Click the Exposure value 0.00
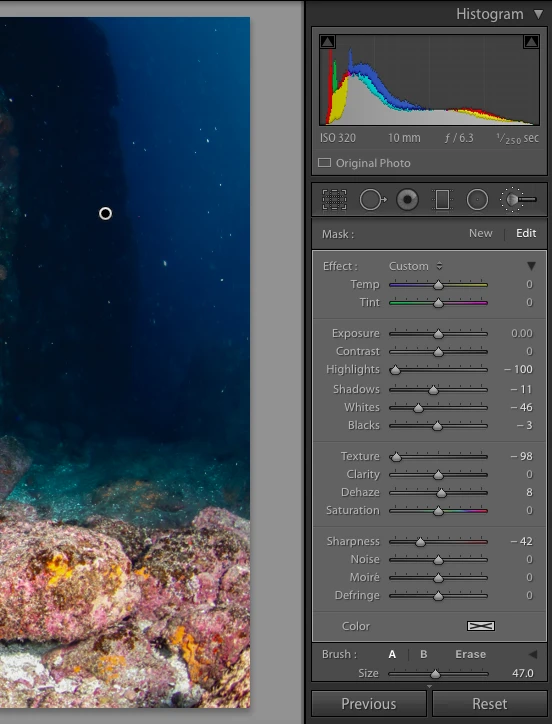The image size is (552, 724). point(522,333)
